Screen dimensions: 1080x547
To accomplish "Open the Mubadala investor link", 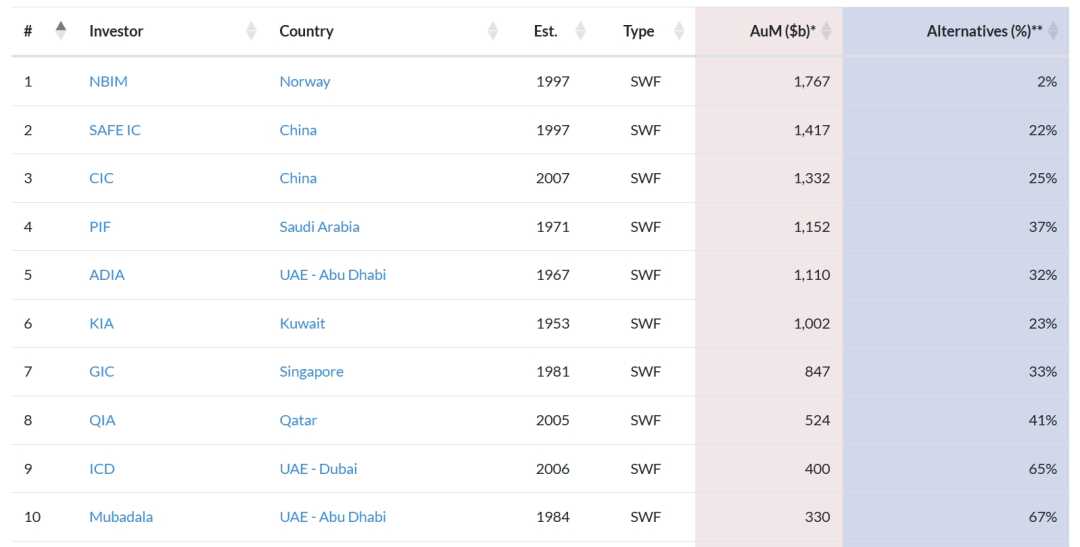I will (x=121, y=517).
